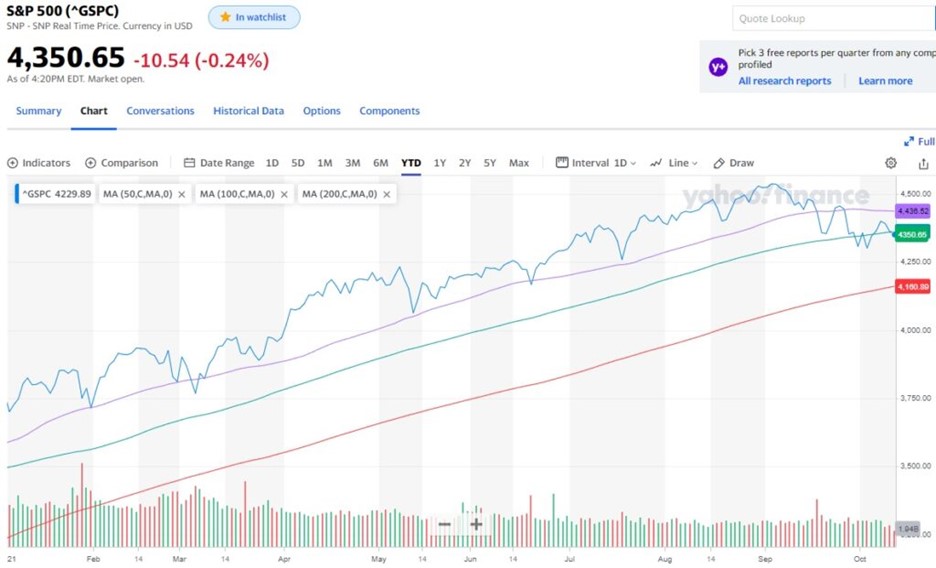Toggle the In watchlist star button

coord(254,17)
